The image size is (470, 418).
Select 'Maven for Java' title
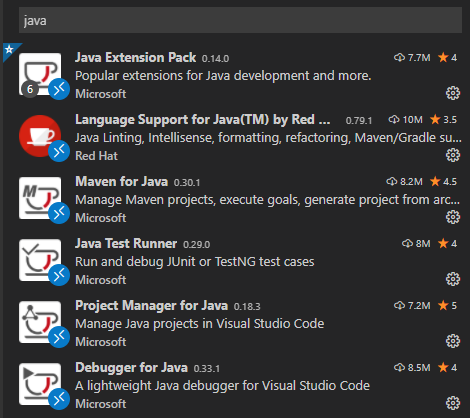coord(121,182)
